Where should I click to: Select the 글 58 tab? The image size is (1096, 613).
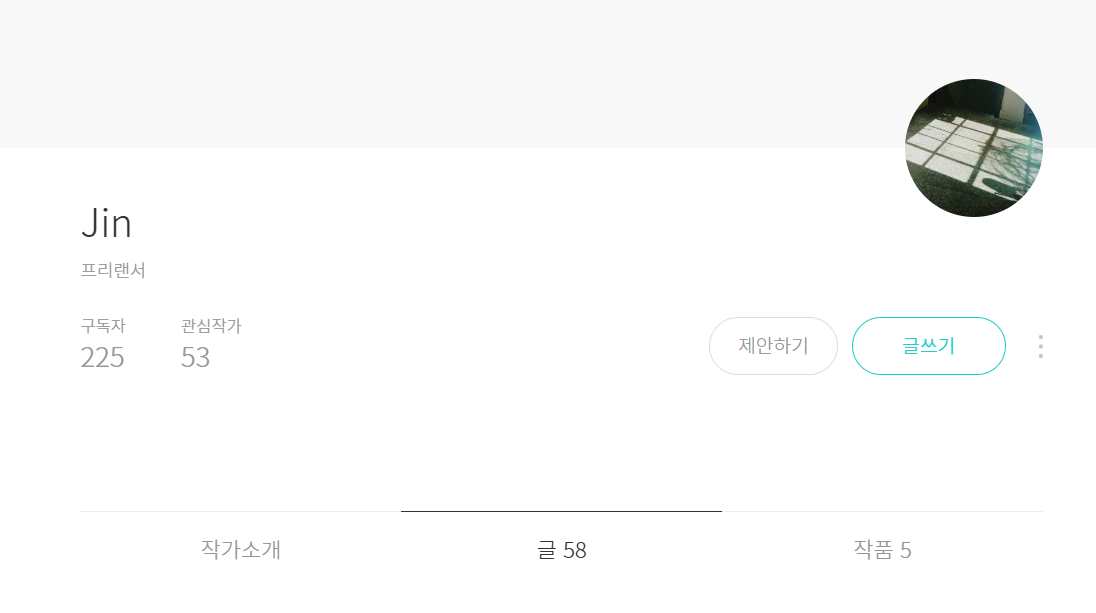(561, 550)
